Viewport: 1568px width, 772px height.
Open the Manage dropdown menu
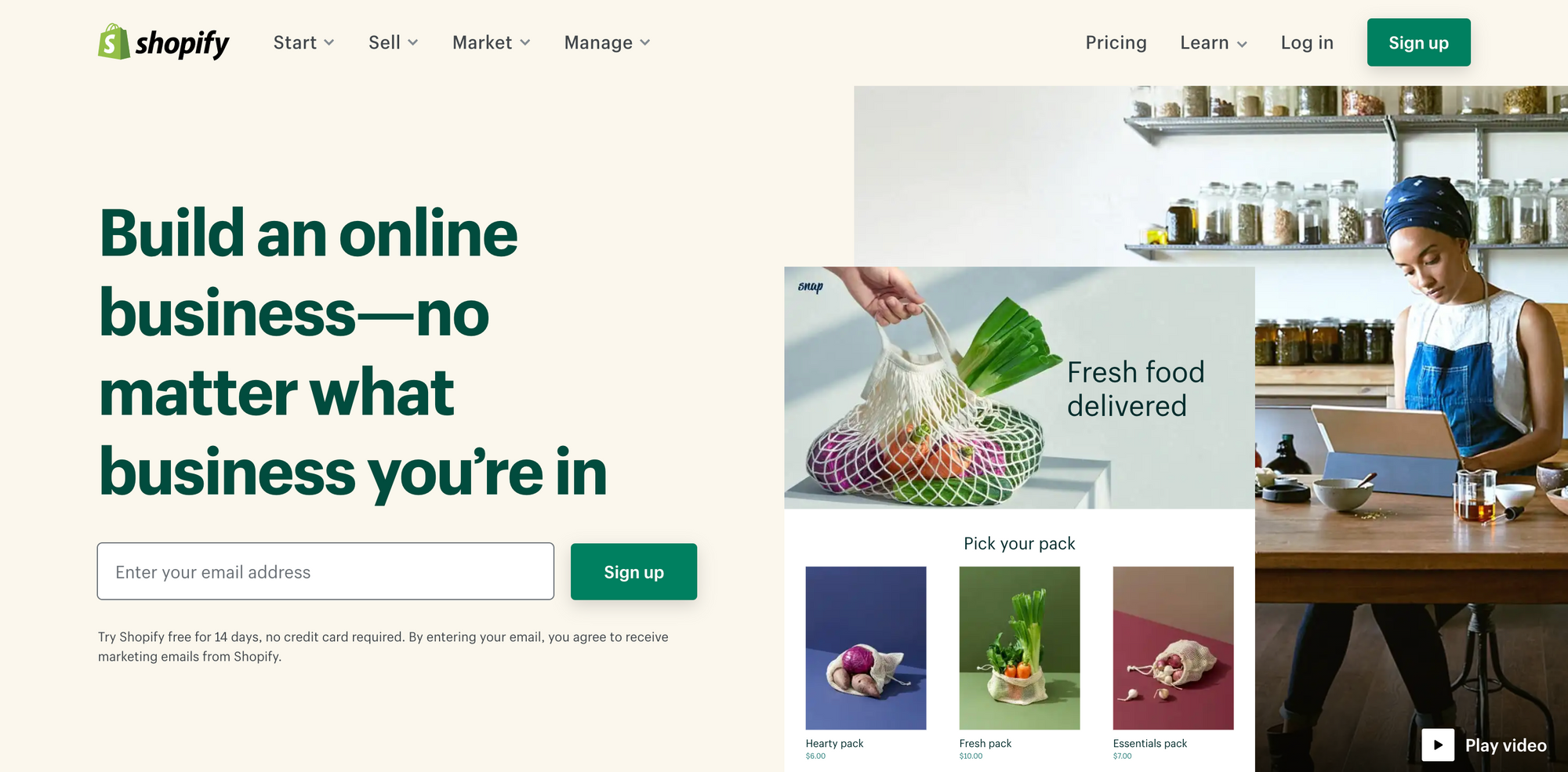(608, 42)
